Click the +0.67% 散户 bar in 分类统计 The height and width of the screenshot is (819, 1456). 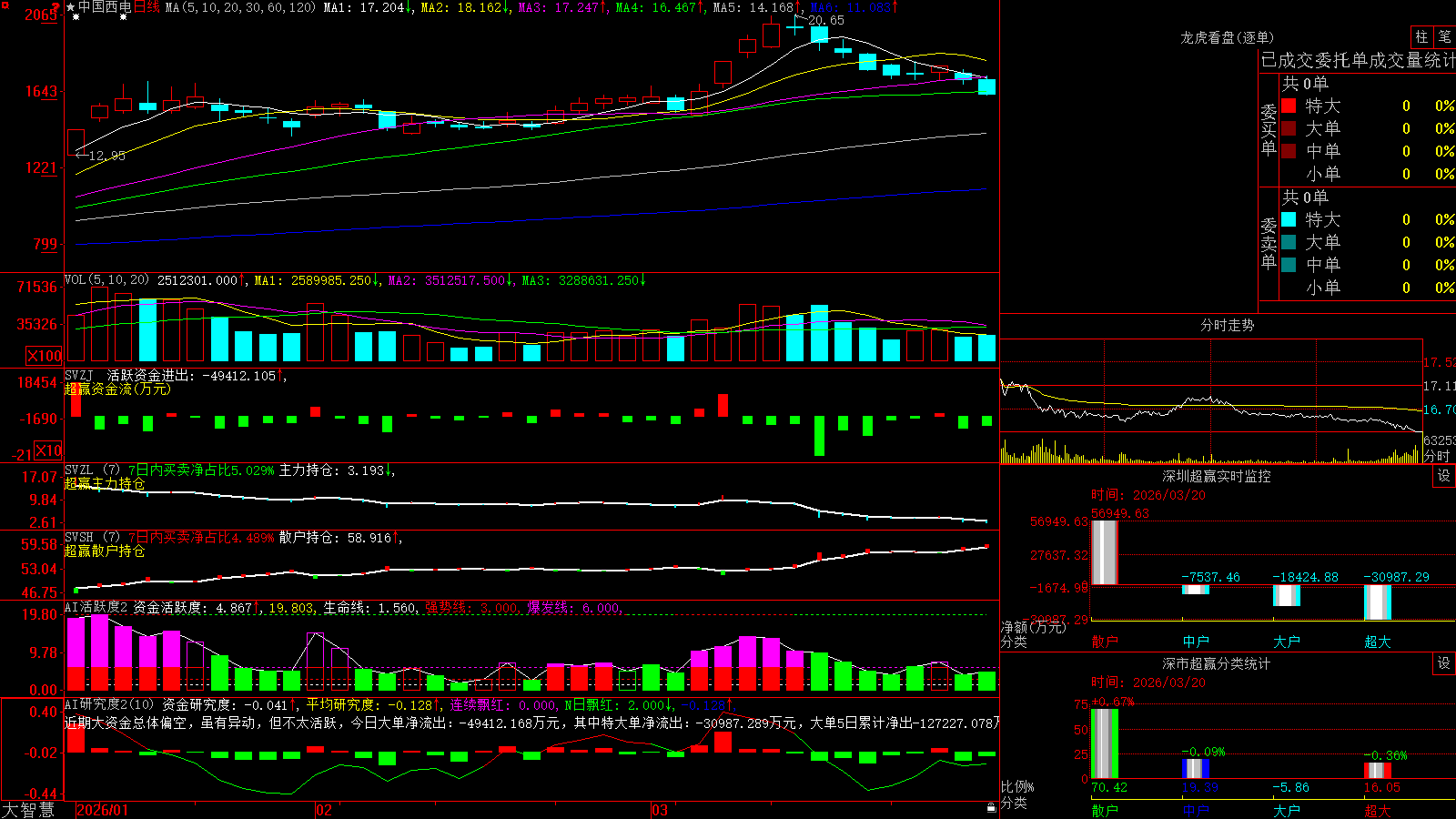pyautogui.click(x=1105, y=743)
